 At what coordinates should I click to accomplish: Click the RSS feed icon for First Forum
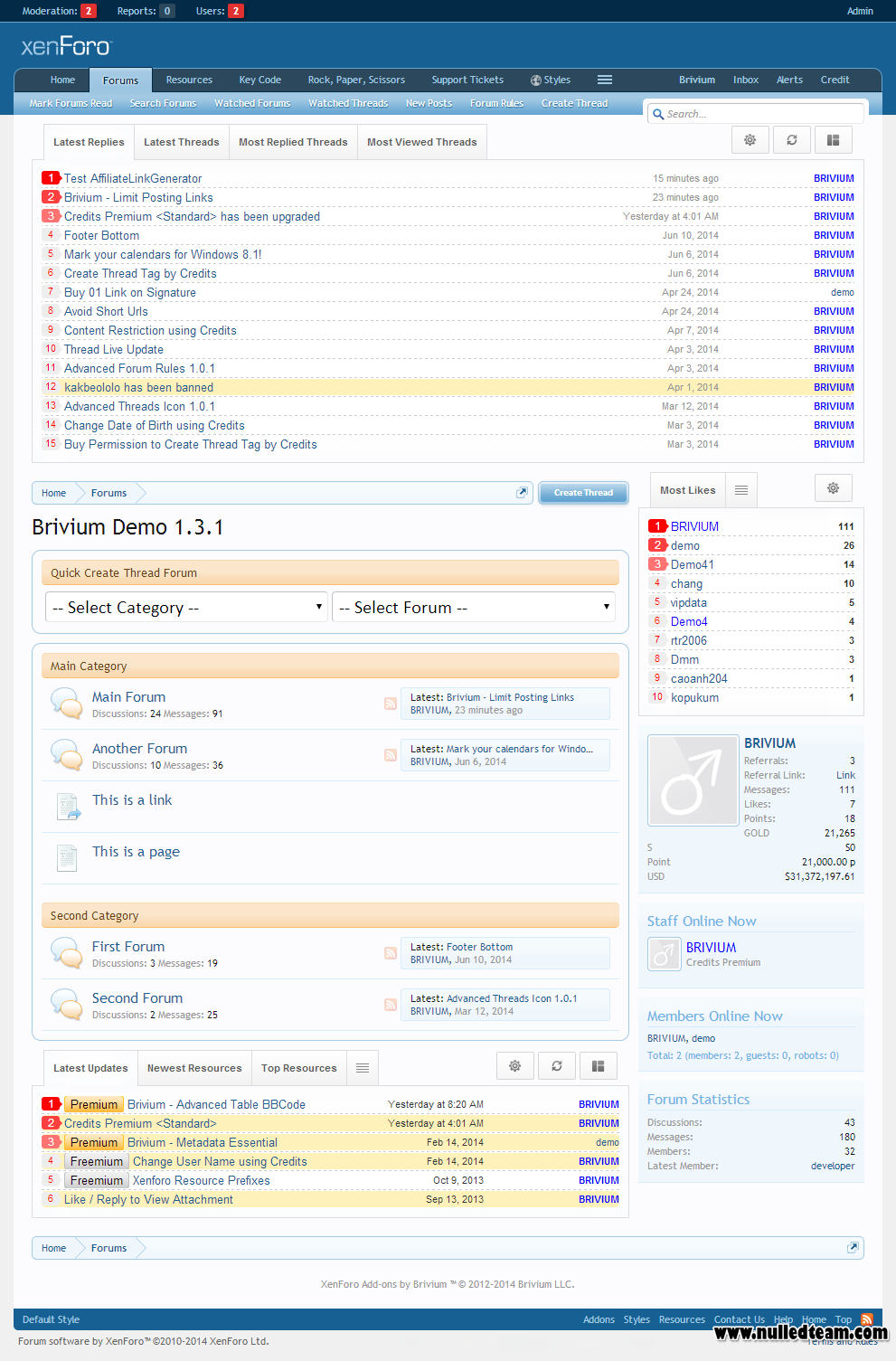tap(391, 953)
